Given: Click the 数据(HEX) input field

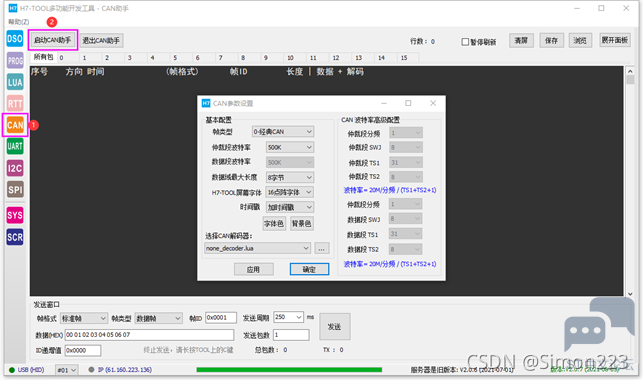Looking at the screenshot, I should point(149,335).
